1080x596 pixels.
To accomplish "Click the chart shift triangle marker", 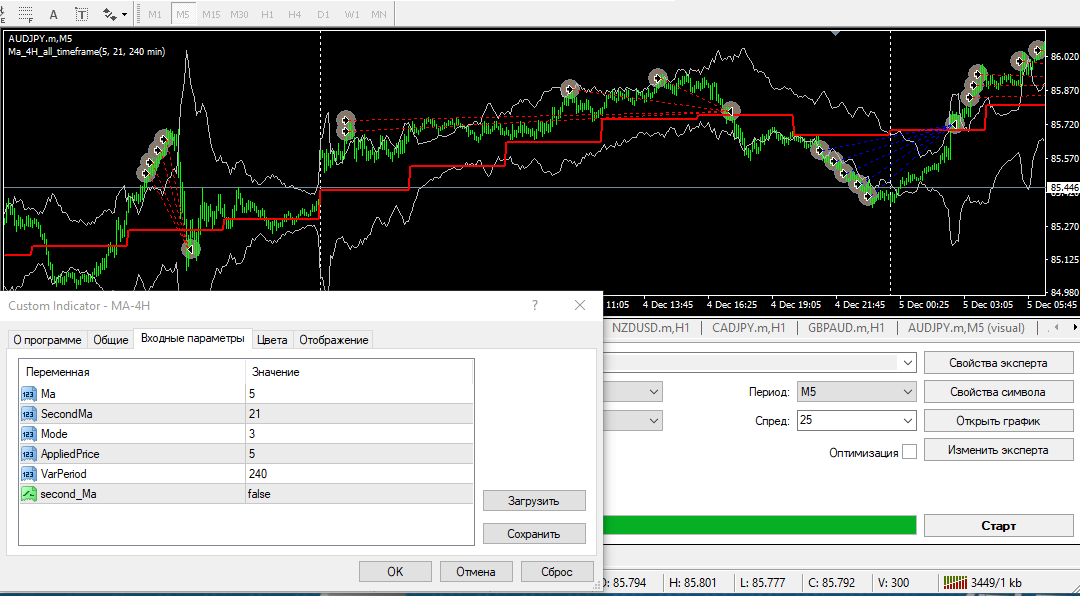I will (835, 32).
